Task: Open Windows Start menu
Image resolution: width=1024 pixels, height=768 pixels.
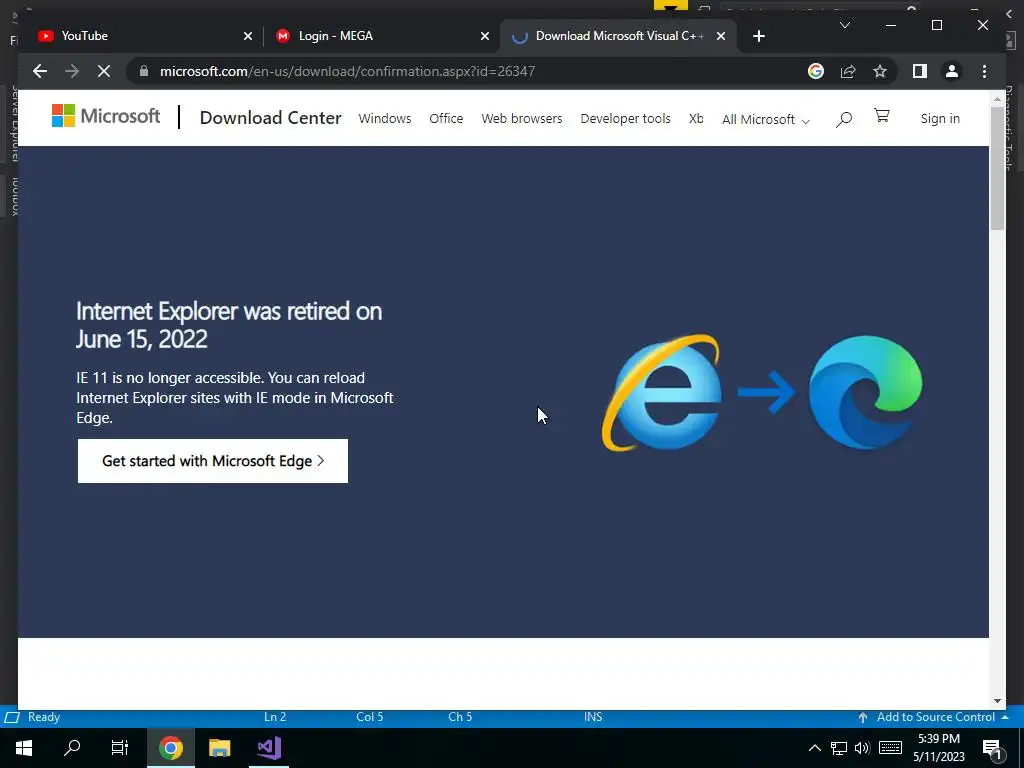Action: [x=24, y=748]
